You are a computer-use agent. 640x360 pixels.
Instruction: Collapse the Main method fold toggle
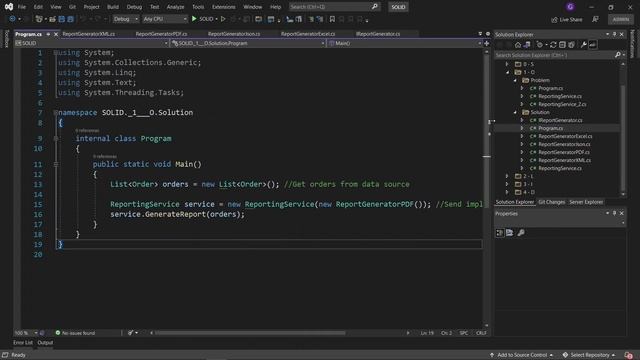click(56, 164)
